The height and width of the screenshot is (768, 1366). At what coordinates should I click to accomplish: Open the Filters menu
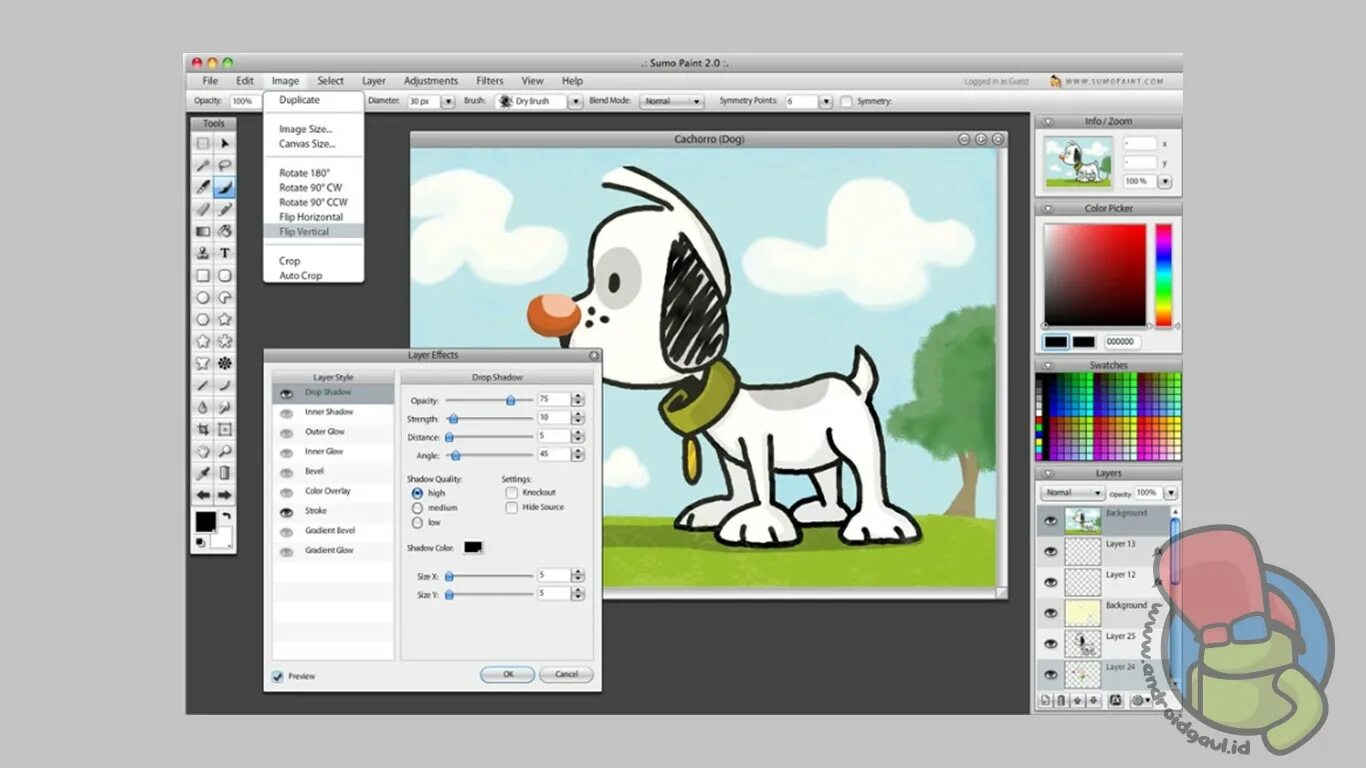(490, 81)
